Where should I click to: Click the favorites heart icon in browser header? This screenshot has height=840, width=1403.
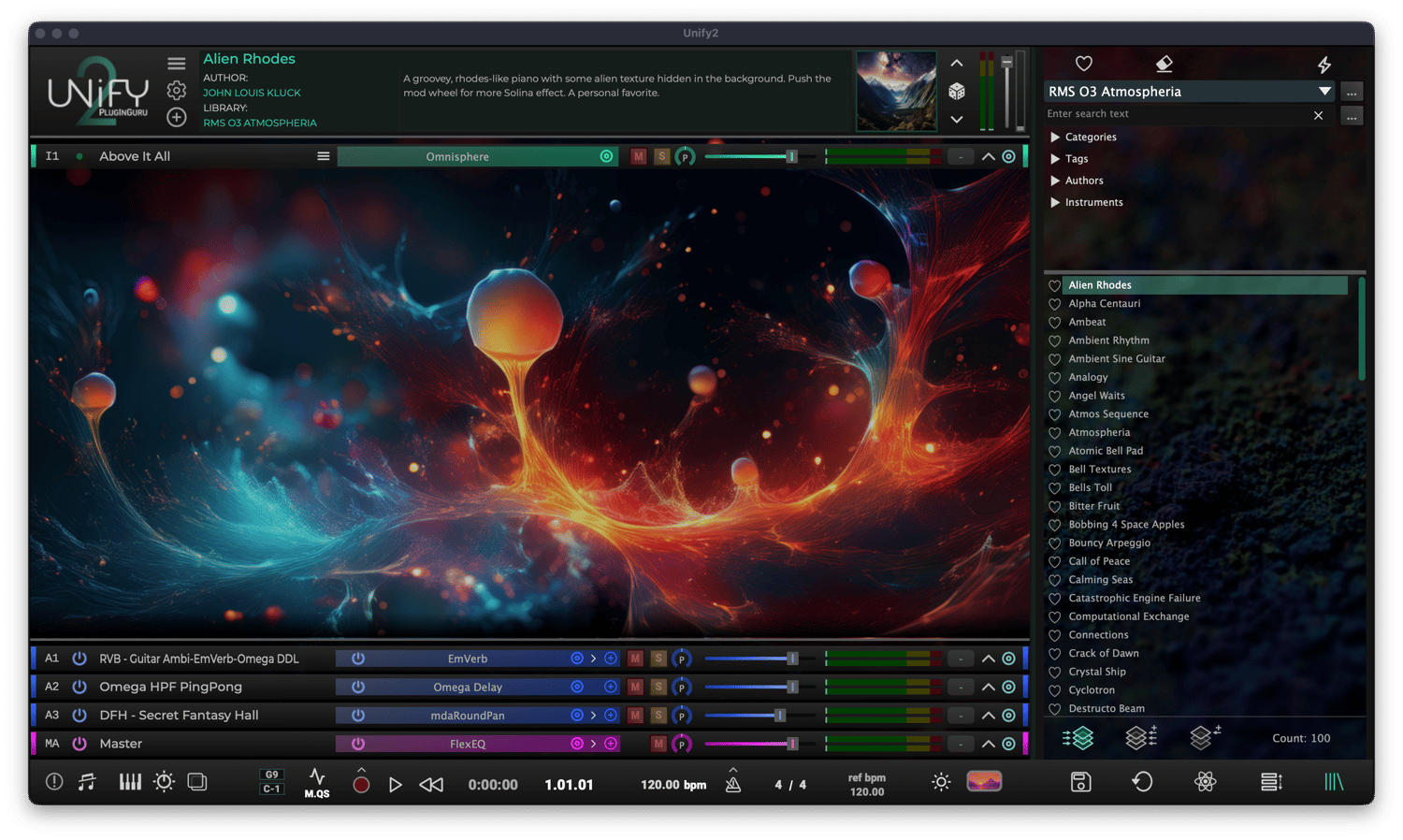point(1084,64)
